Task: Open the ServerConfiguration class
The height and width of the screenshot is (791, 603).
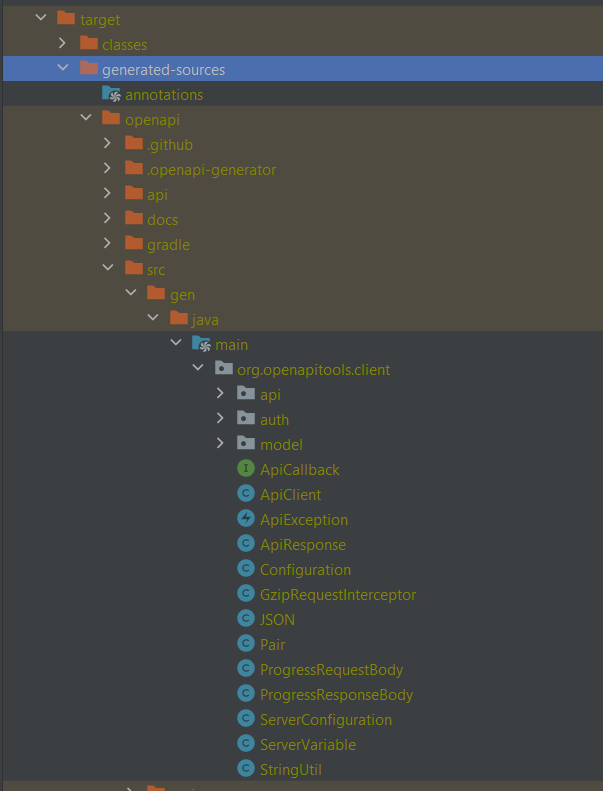Action: 325,719
